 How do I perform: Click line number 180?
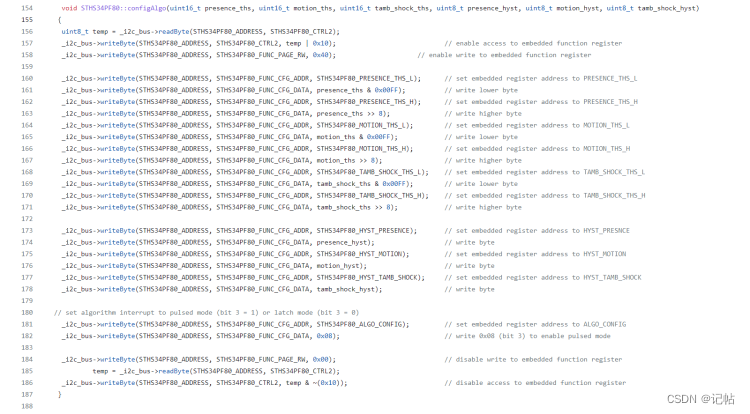tap(27, 313)
